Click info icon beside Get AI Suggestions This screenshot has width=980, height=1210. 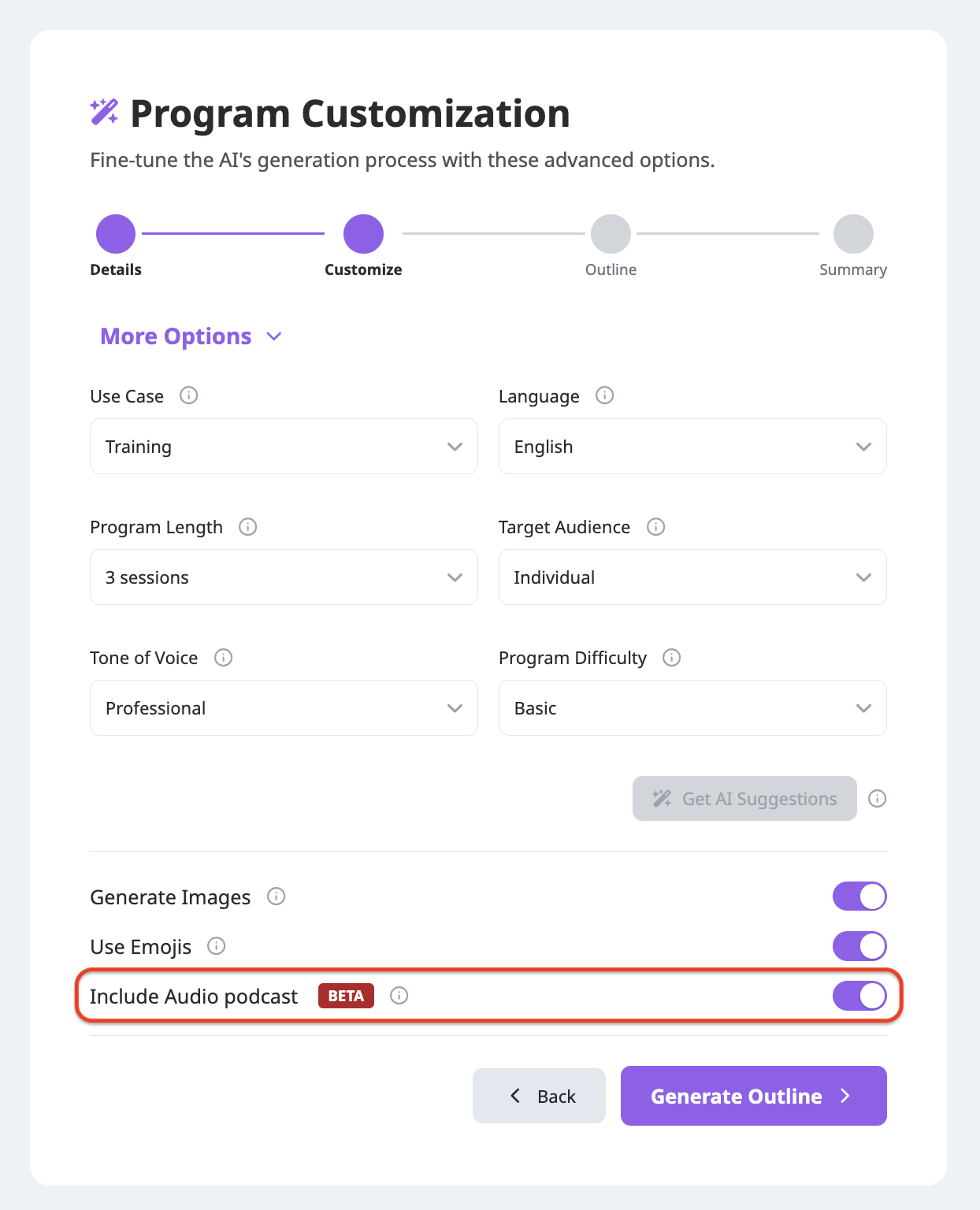coord(877,799)
